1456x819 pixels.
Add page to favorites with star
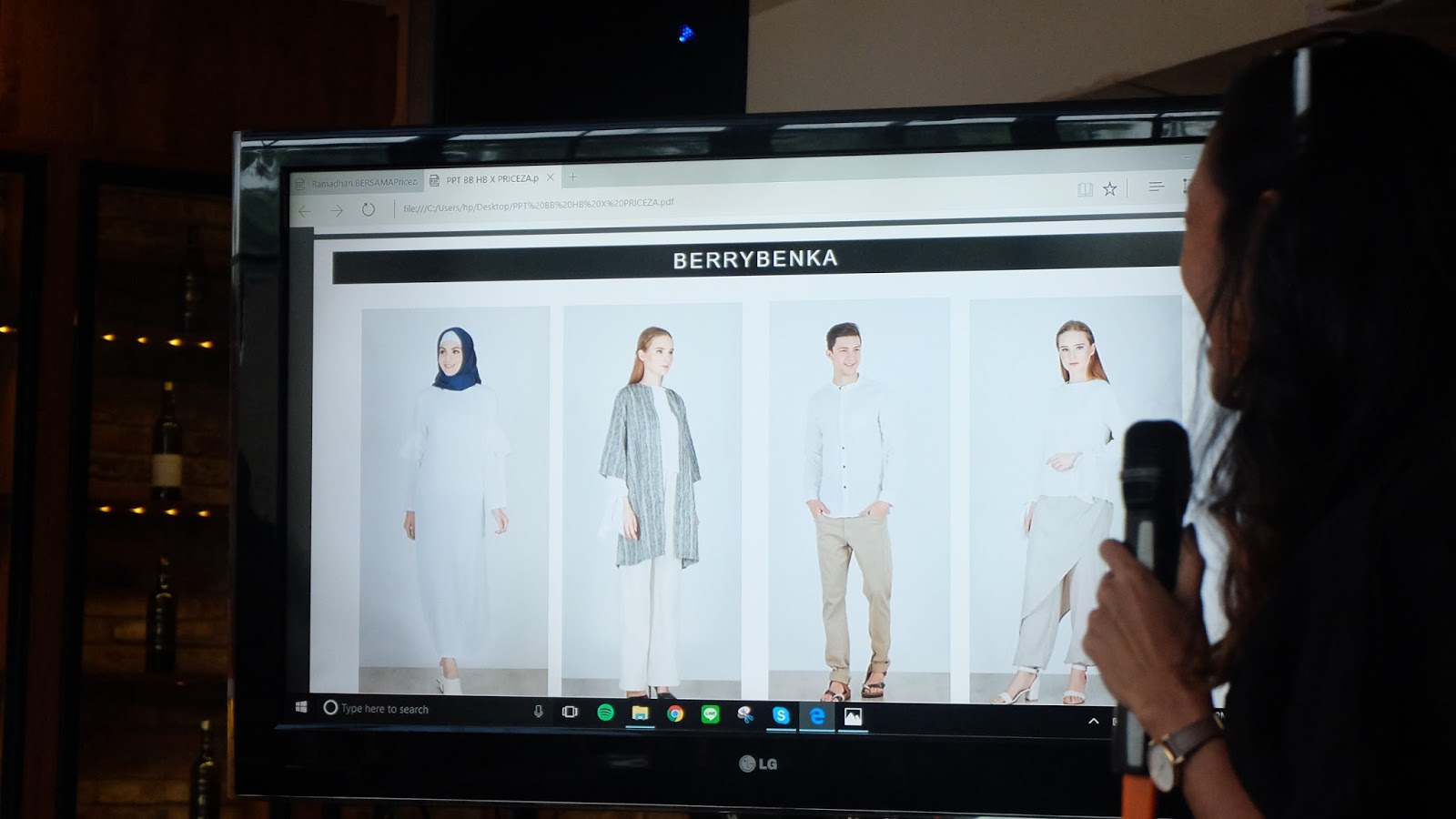coord(1109,188)
